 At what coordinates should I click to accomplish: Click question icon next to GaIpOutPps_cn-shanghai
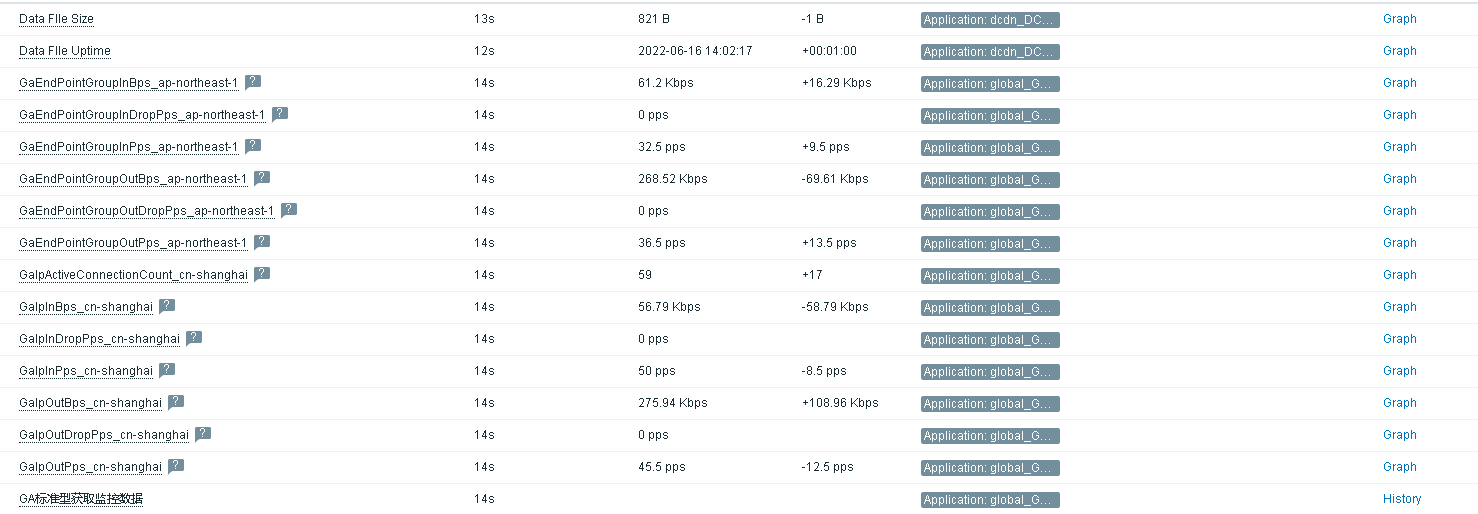(x=176, y=466)
